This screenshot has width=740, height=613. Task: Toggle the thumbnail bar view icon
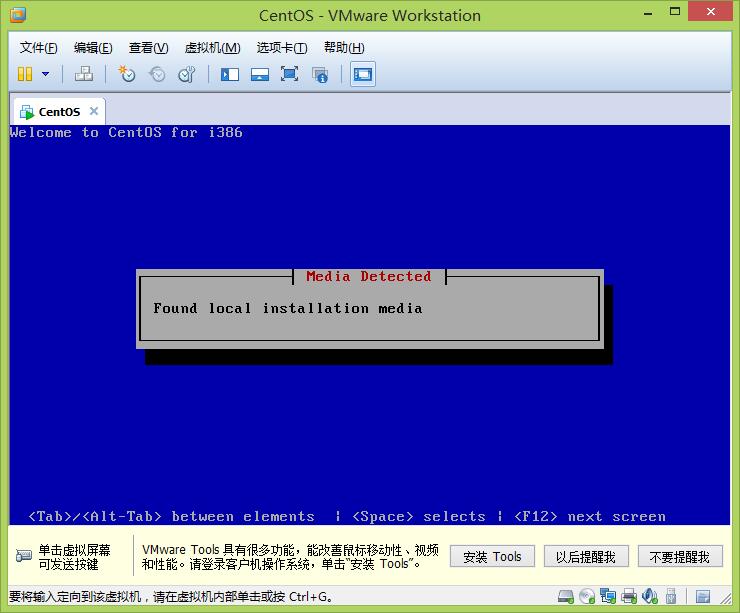click(x=259, y=74)
